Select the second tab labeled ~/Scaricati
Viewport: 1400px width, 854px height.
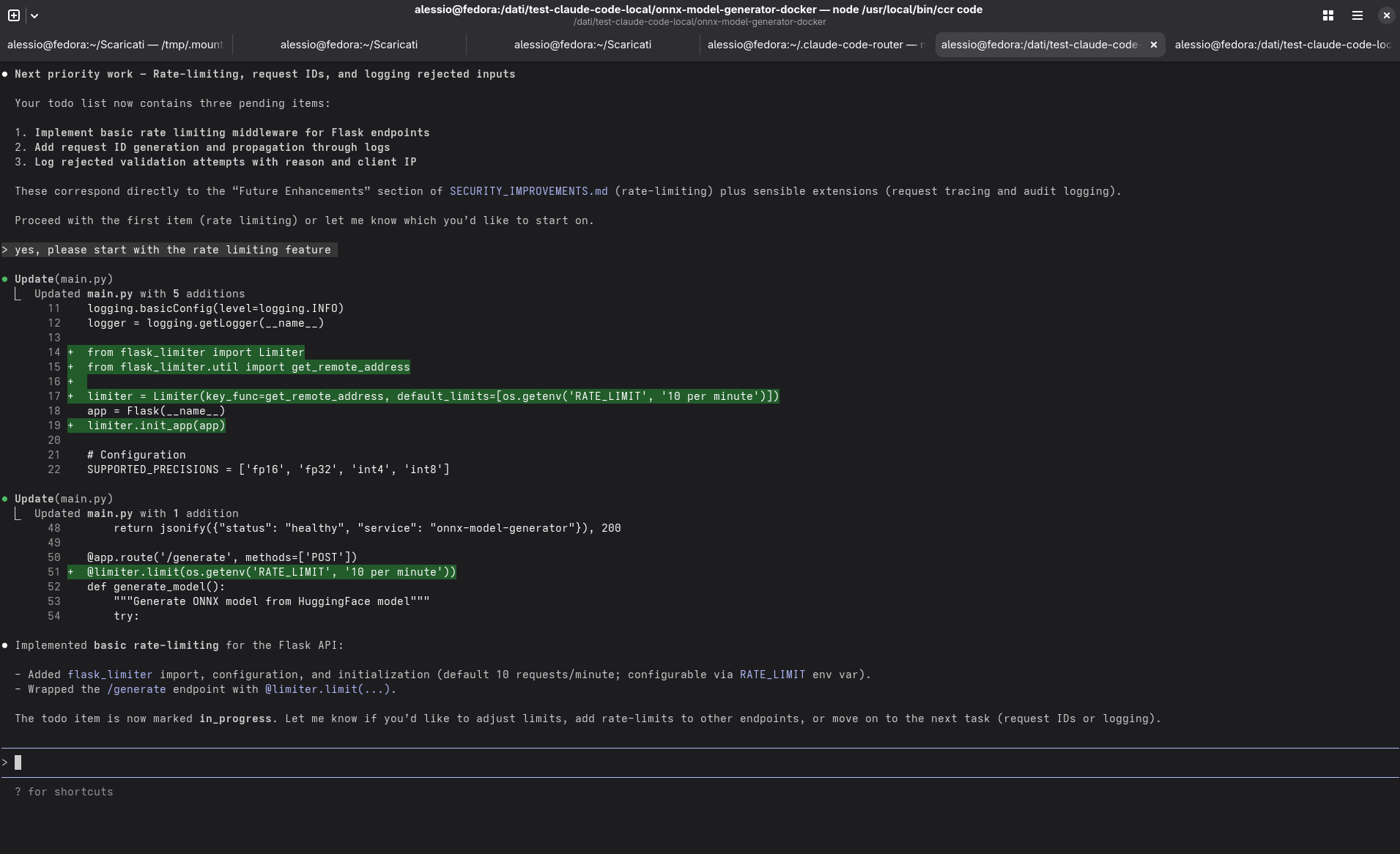click(349, 45)
